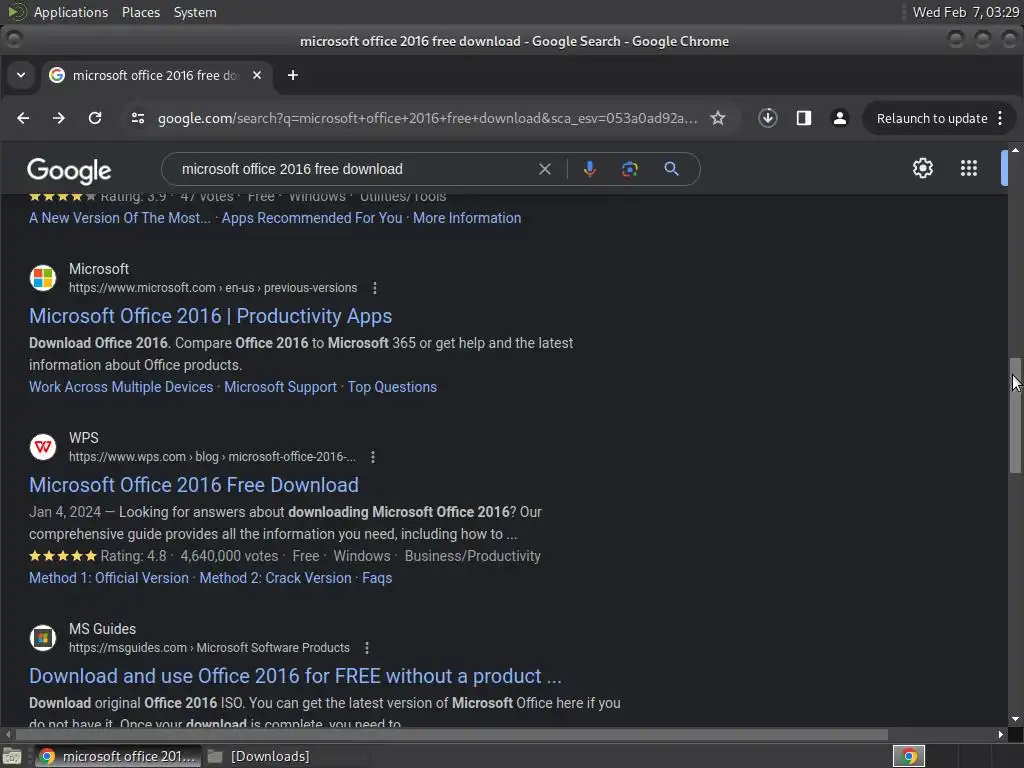Select the microsoft office 2016 browser tab
Viewport: 1024px width, 768px height.
(x=157, y=75)
